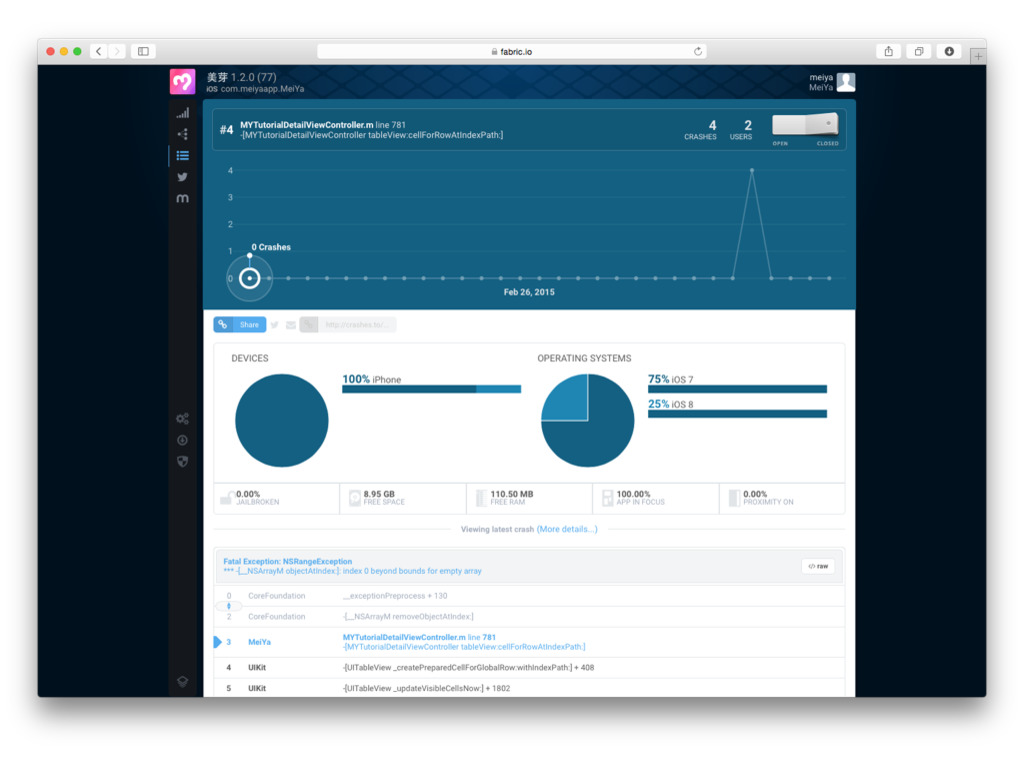Image resolution: width=1024 pixels, height=768 pixels.
Task: Click the 100.00% App In Focus stat
Action: 656,498
